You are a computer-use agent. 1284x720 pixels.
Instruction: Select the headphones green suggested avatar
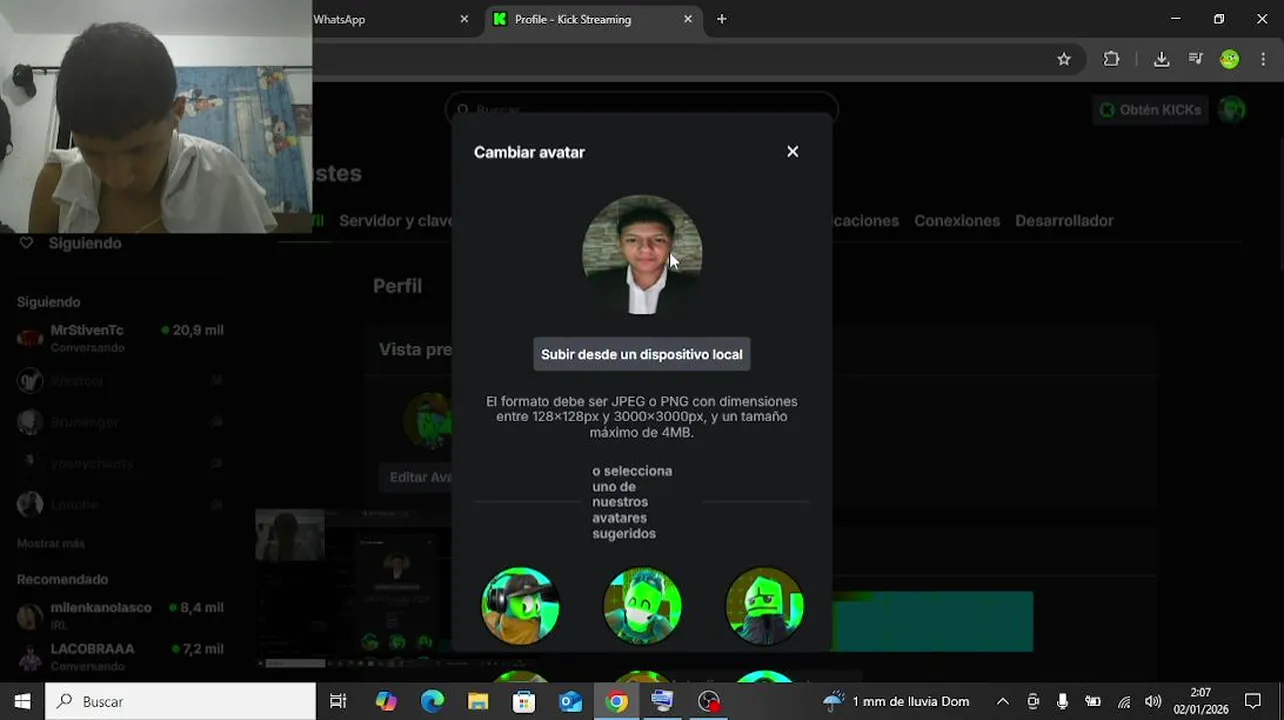[x=520, y=605]
